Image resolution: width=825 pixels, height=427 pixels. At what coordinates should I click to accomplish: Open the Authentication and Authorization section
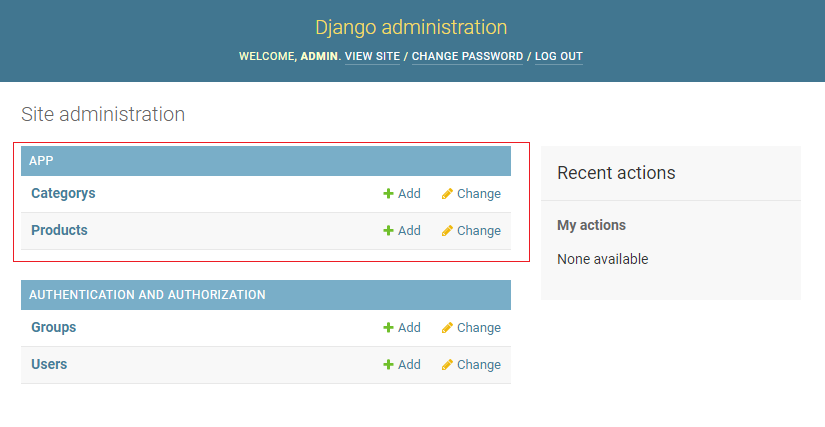point(147,295)
